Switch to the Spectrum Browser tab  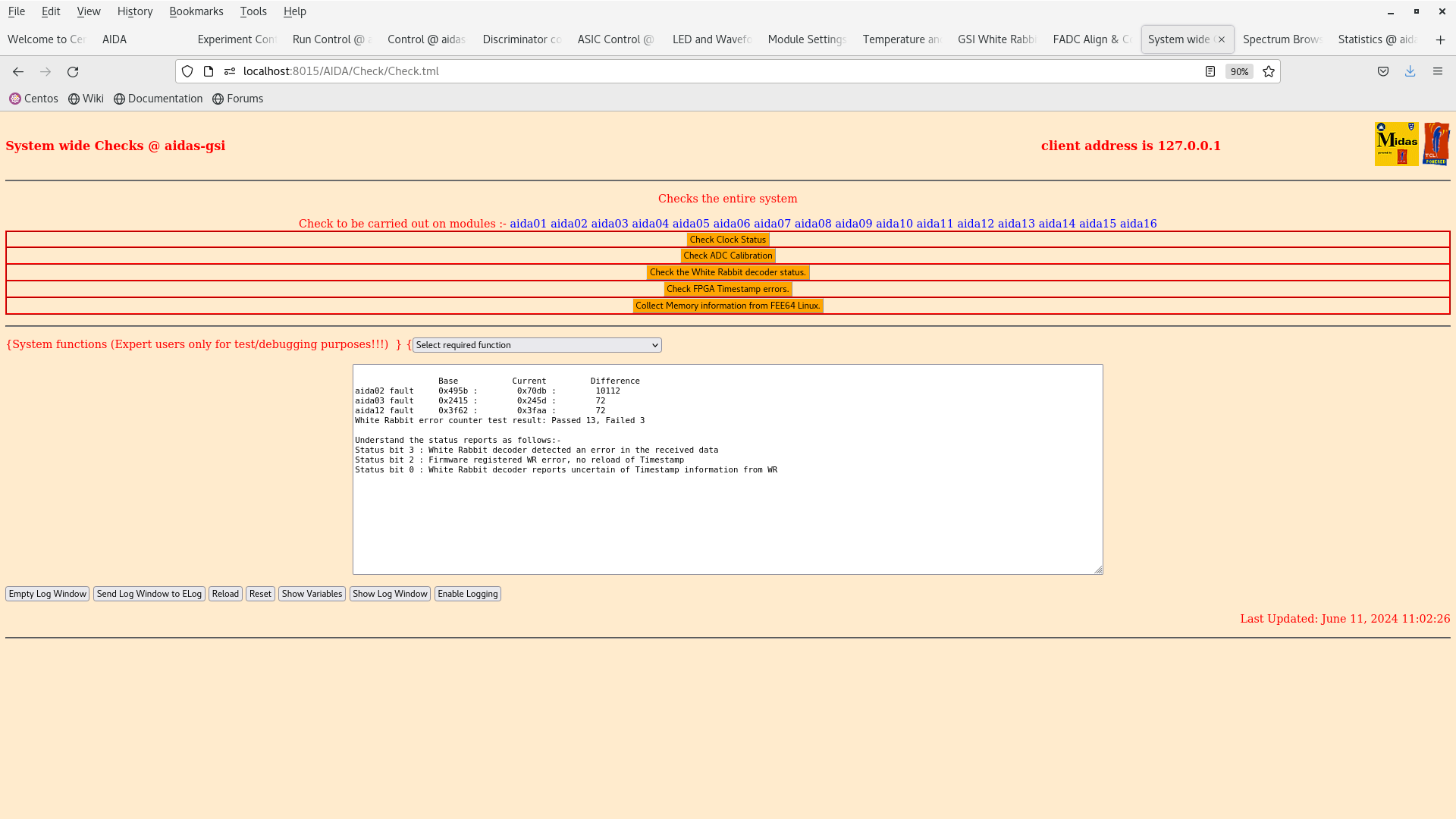tap(1282, 39)
